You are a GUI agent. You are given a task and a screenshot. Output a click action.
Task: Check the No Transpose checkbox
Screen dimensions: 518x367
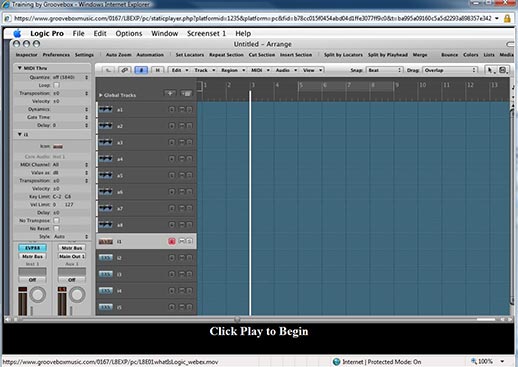56,220
